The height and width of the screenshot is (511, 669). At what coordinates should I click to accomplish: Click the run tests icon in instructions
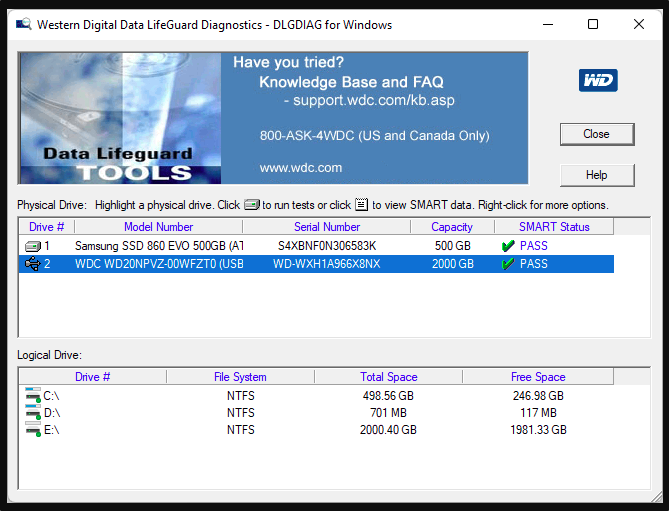(x=252, y=205)
